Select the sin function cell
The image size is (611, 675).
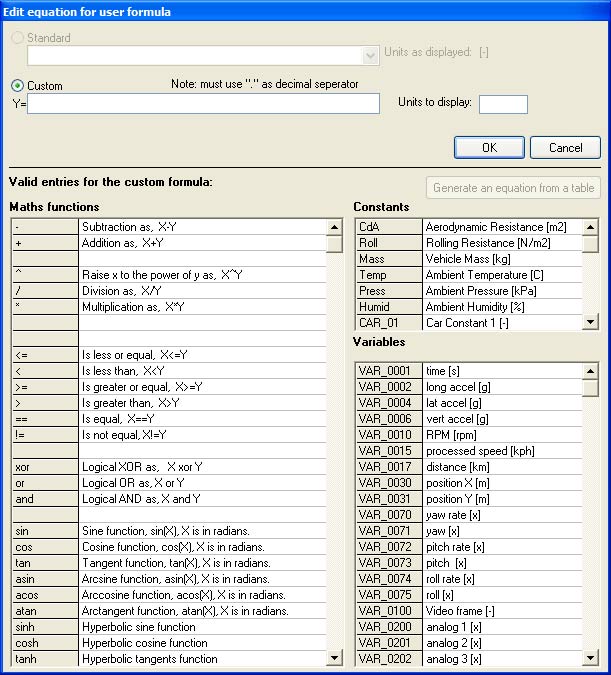point(45,531)
